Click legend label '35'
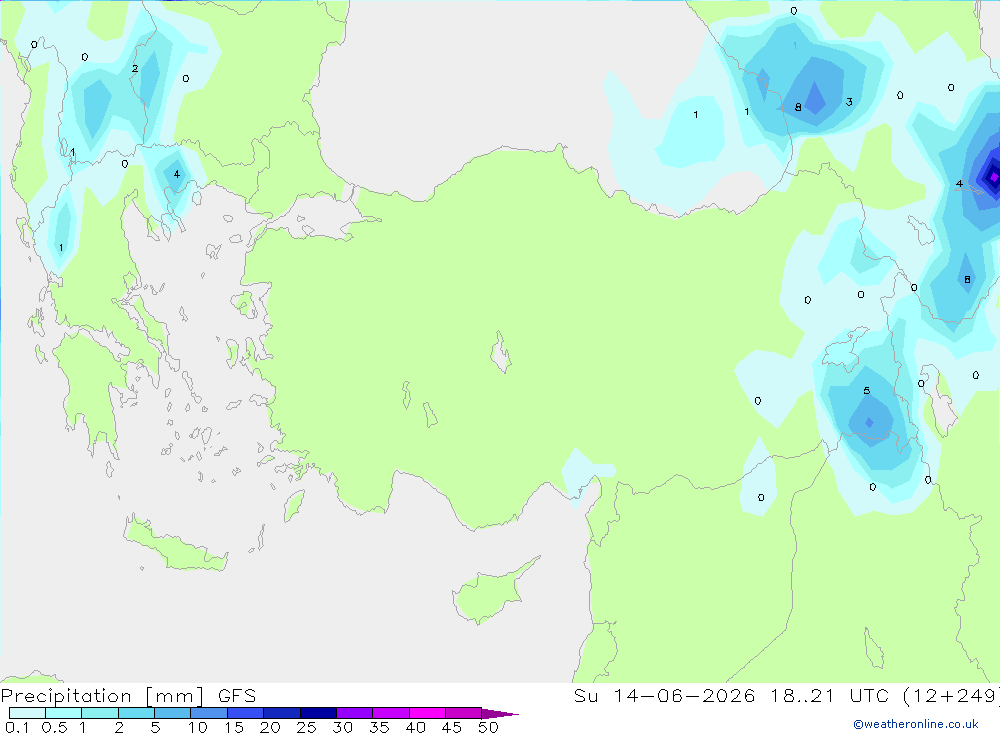The height and width of the screenshot is (733, 1000). click(x=379, y=727)
